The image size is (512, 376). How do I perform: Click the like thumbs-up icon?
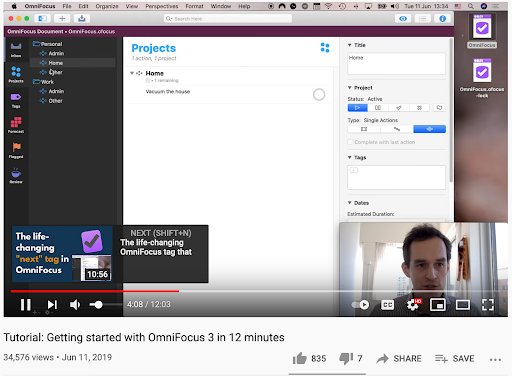pyautogui.click(x=299, y=359)
